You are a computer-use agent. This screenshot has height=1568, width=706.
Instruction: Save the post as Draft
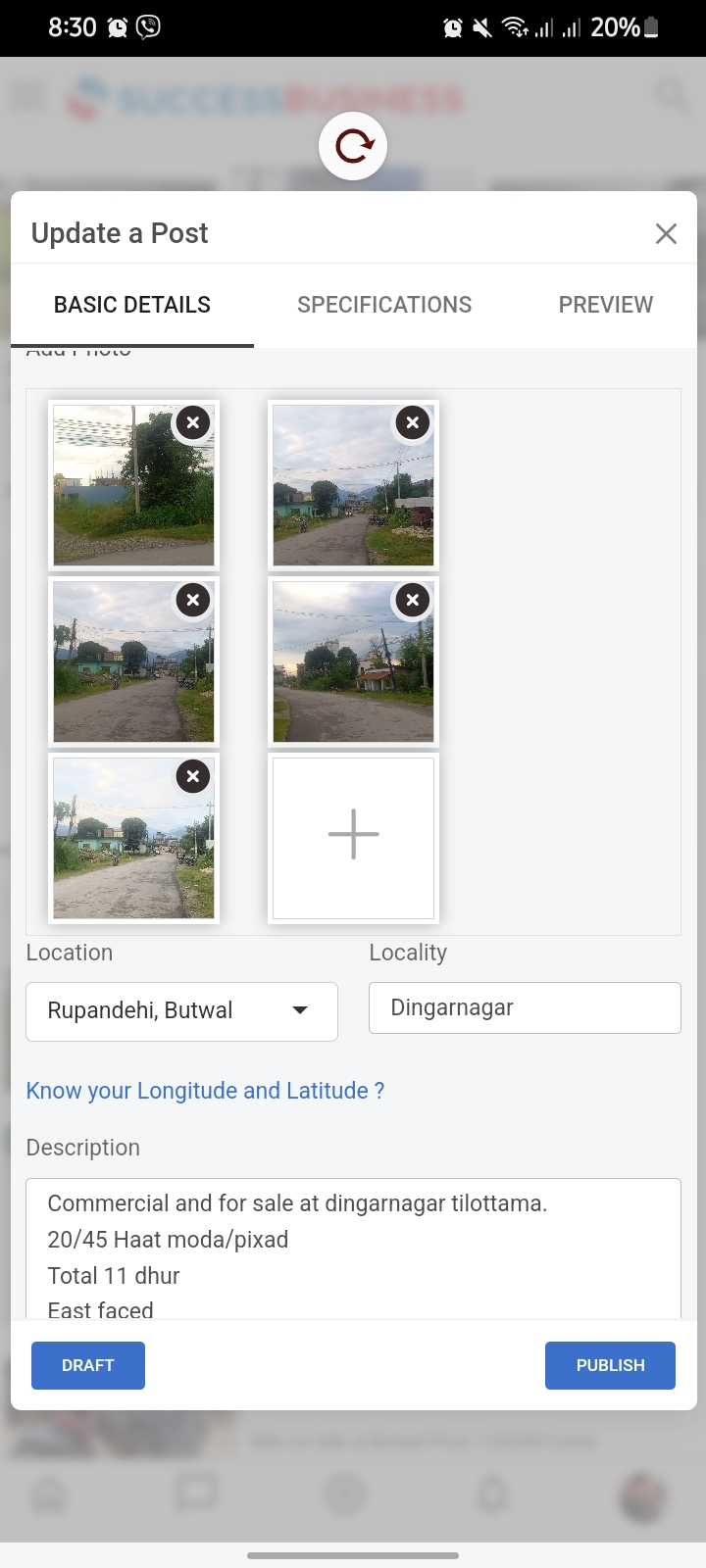point(88,1365)
